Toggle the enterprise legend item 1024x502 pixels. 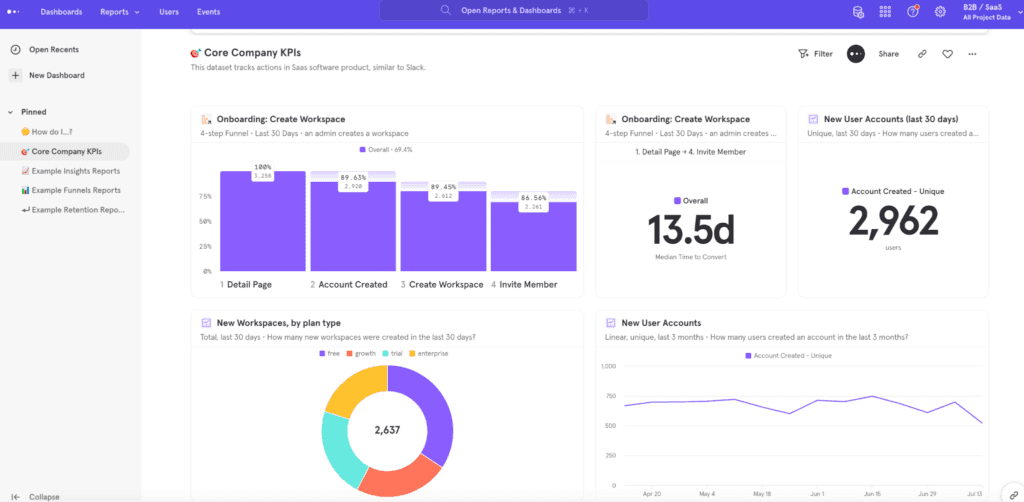pos(428,353)
